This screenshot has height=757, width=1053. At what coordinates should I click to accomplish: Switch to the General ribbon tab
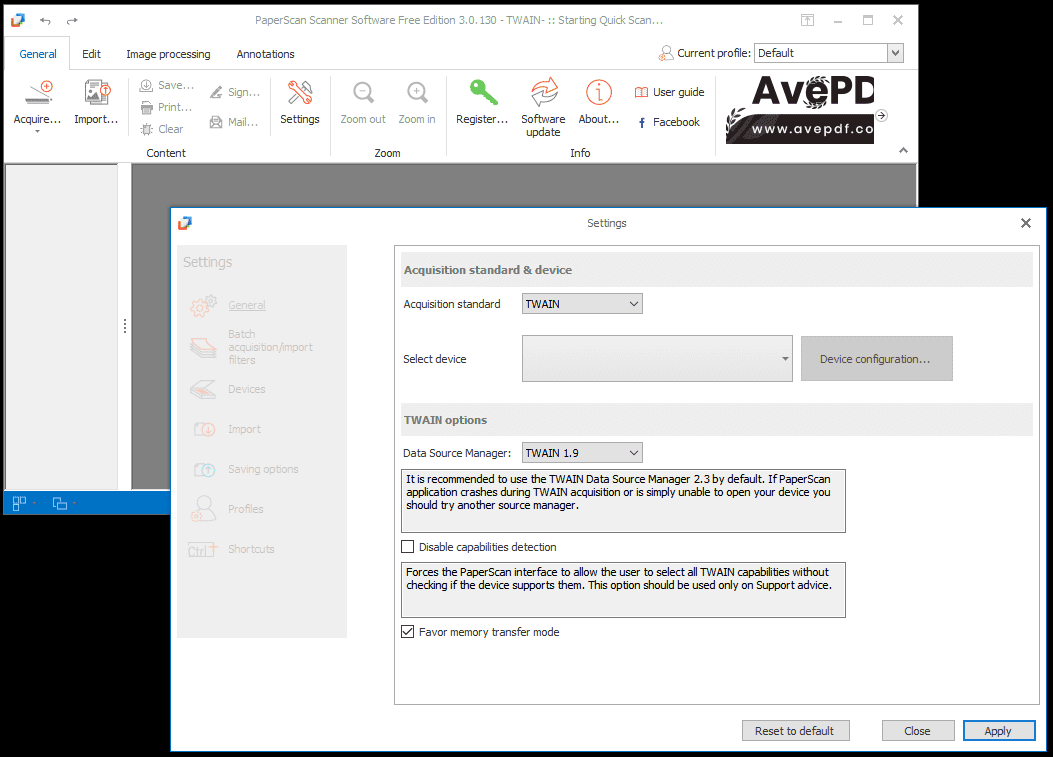[x=38, y=54]
